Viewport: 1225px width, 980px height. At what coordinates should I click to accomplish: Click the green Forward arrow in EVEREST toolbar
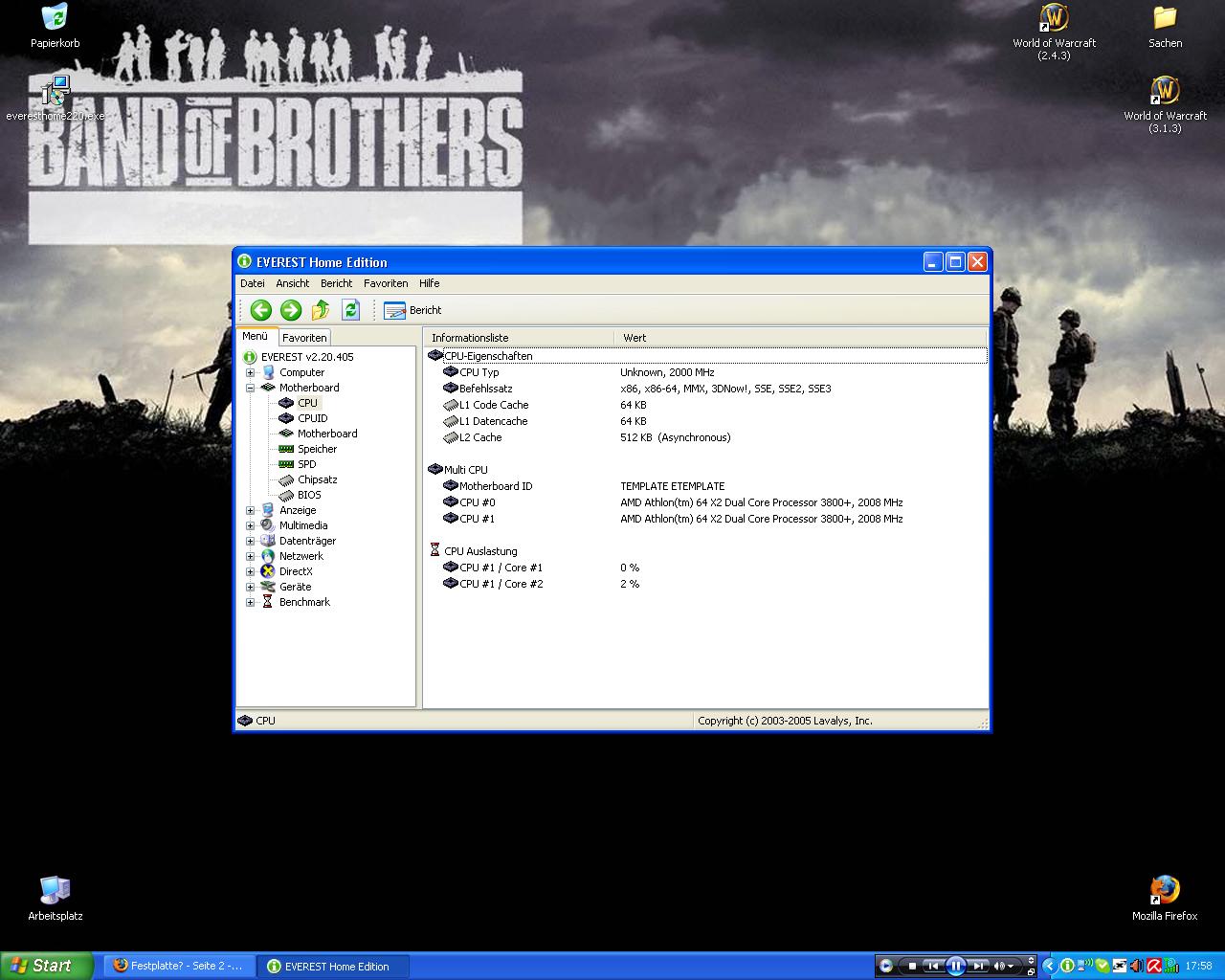pos(291,310)
